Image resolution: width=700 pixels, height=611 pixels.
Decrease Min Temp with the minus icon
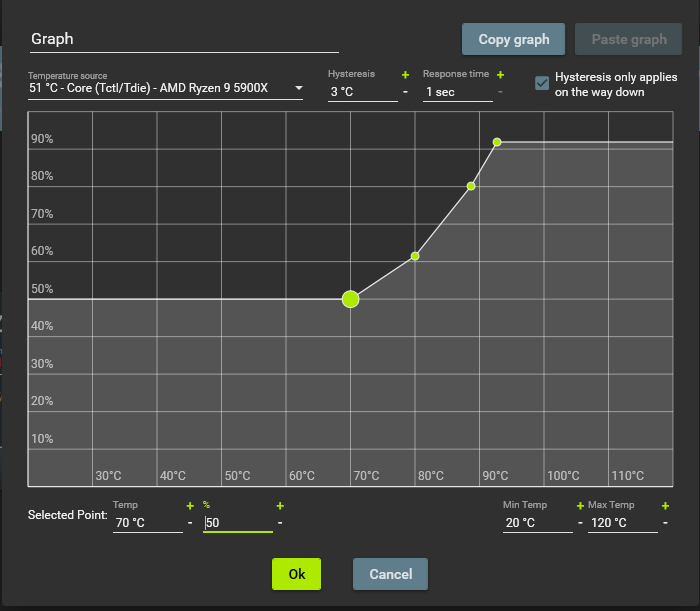pos(580,522)
